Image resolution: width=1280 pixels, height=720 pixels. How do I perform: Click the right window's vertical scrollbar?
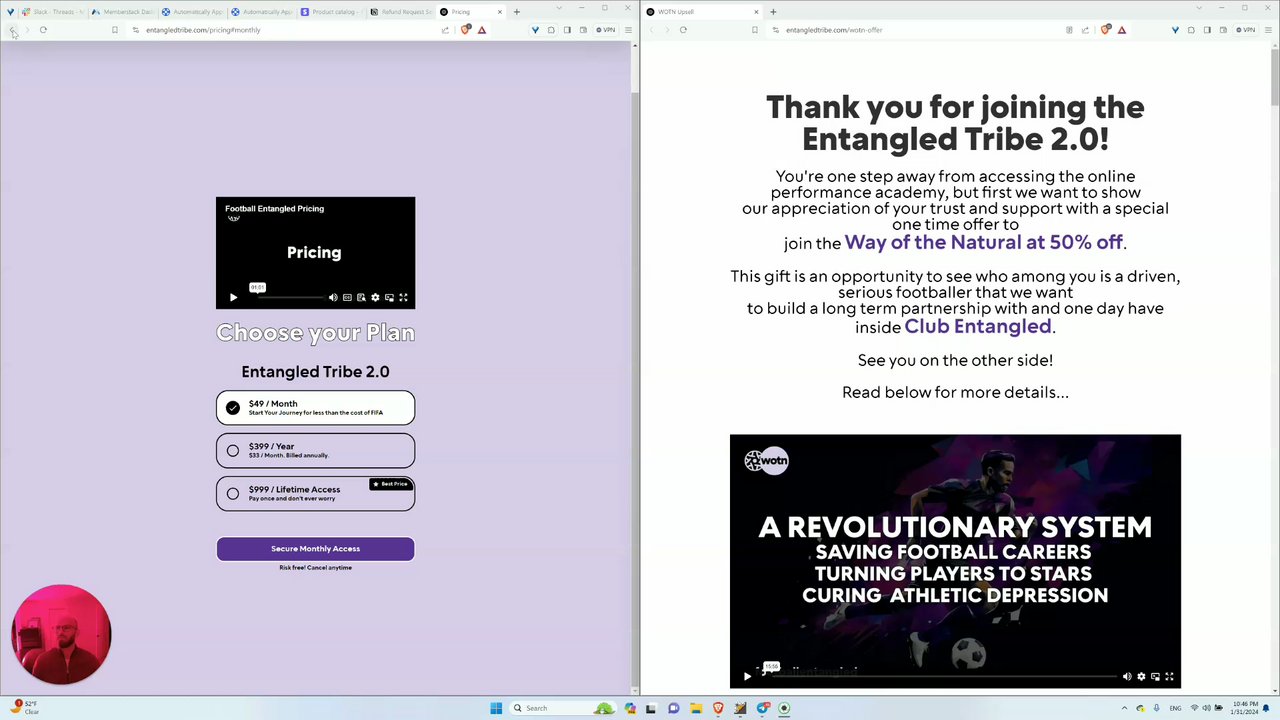[x=1275, y=75]
